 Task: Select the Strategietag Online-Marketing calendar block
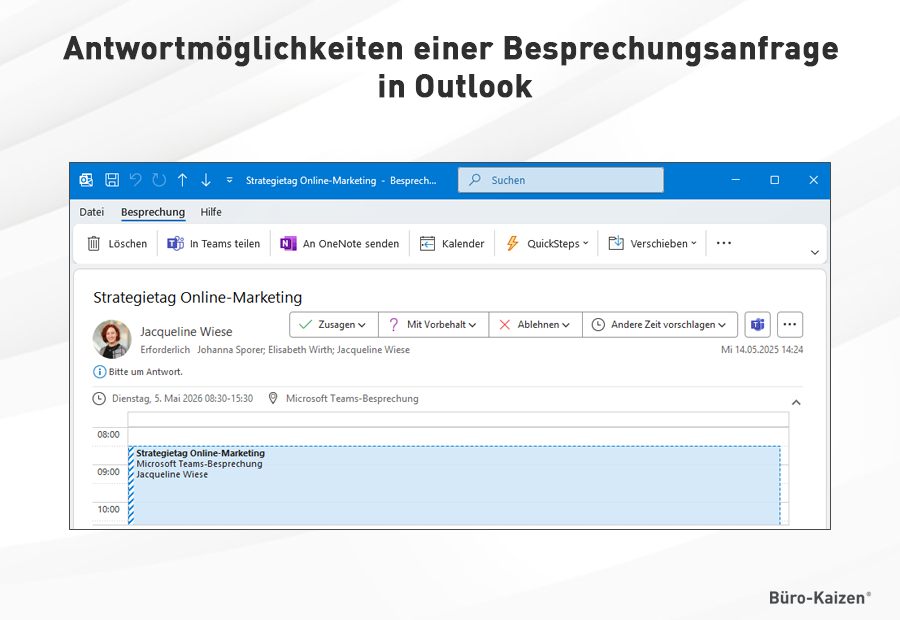pos(455,485)
